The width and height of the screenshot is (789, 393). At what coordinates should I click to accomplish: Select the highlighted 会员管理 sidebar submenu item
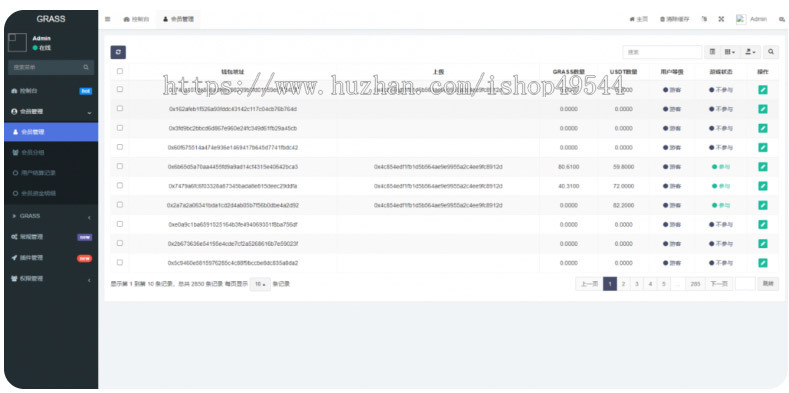click(51, 132)
